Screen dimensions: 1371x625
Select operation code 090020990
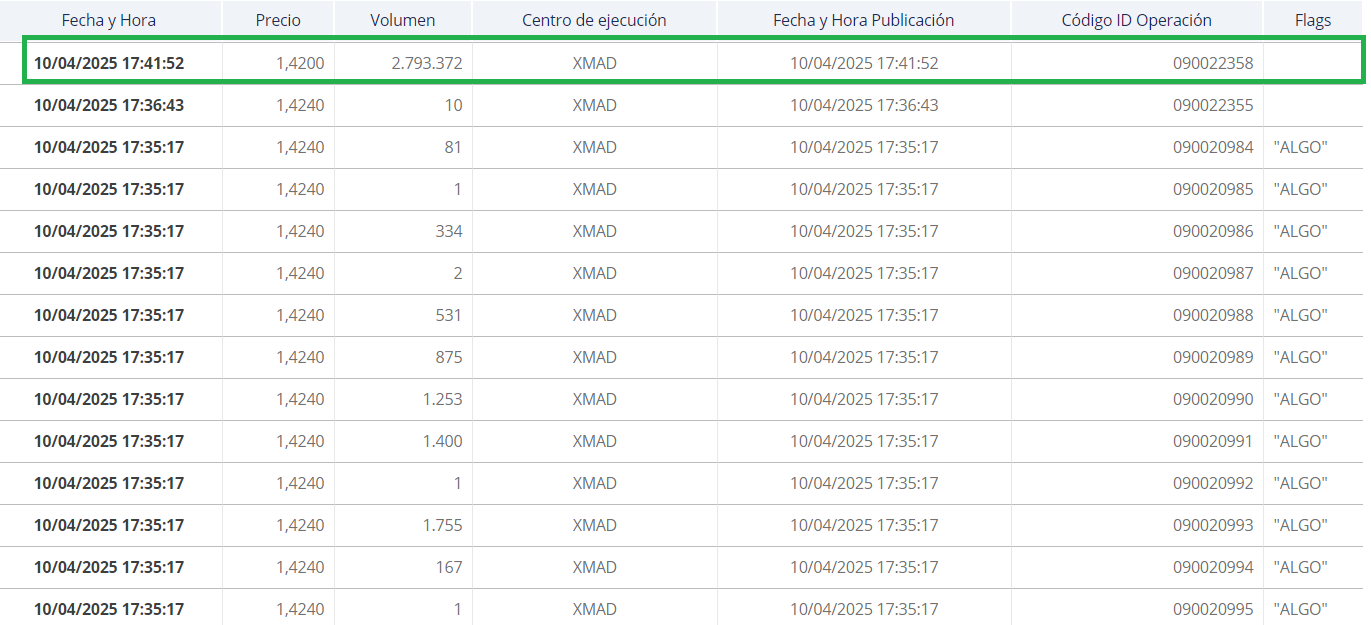[1213, 399]
